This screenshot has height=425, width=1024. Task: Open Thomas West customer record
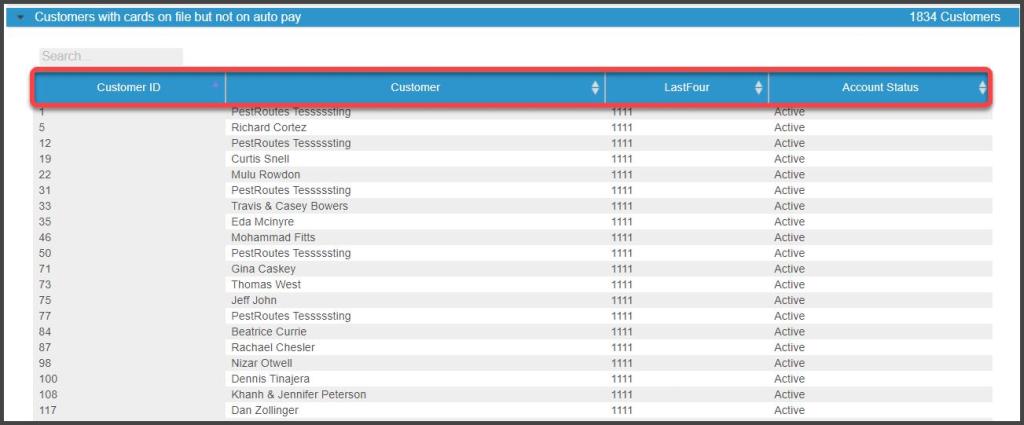pyautogui.click(x=265, y=285)
